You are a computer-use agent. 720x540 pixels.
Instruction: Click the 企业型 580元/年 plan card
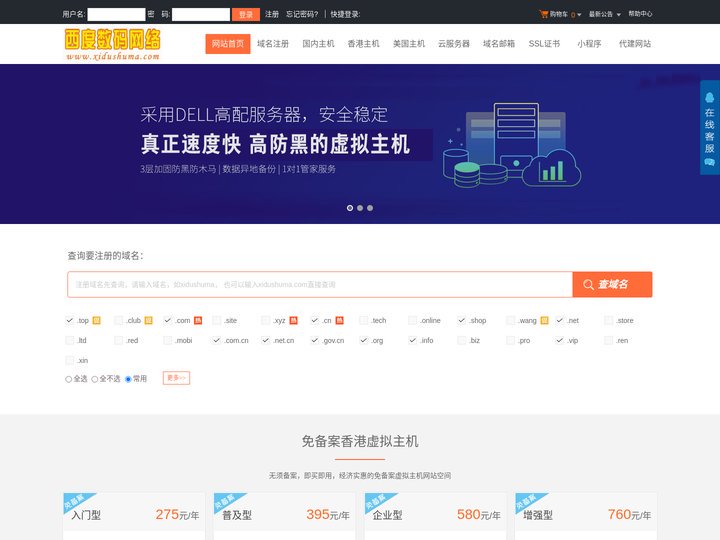click(x=435, y=516)
